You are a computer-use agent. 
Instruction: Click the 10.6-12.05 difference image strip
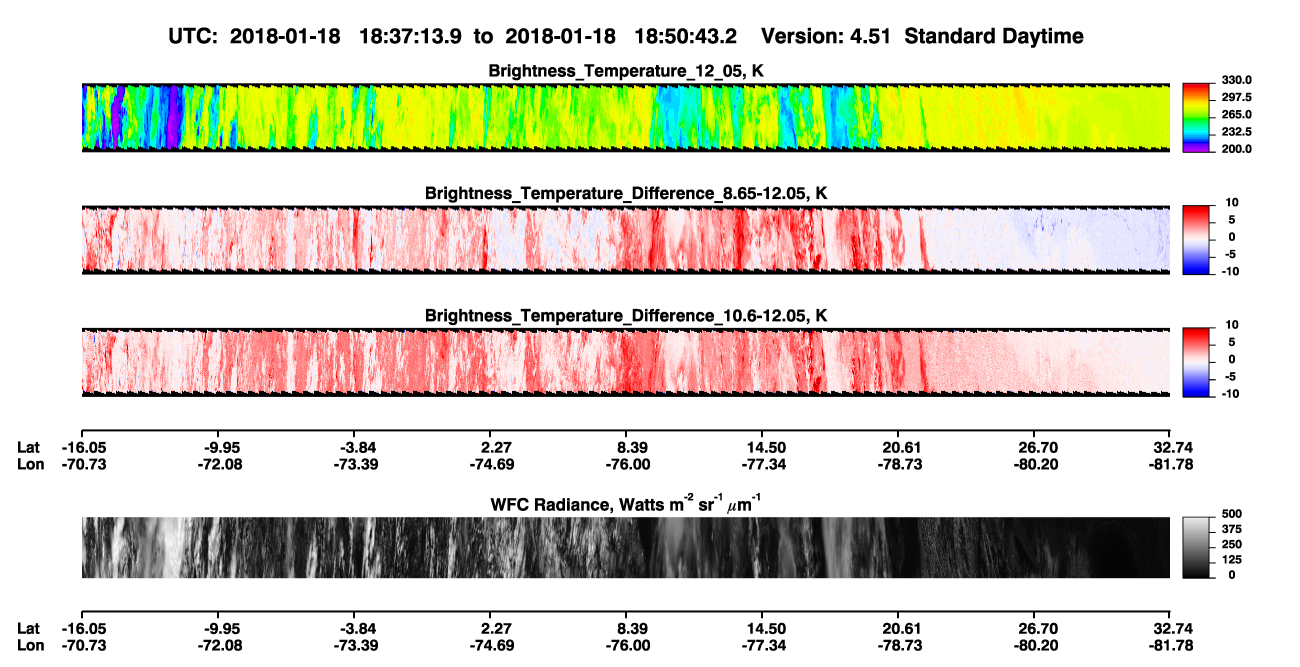626,362
